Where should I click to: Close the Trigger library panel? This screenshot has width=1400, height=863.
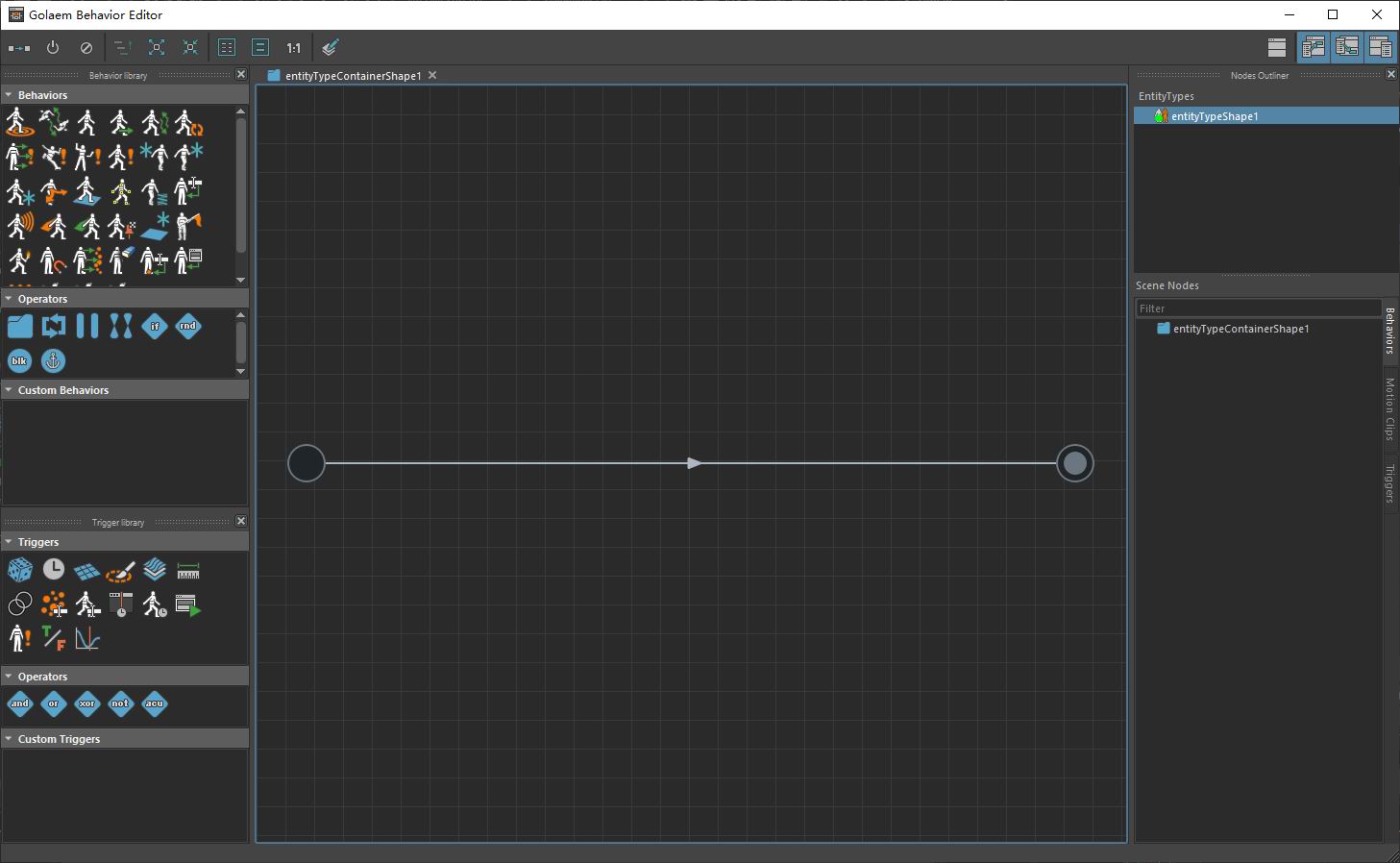[241, 521]
